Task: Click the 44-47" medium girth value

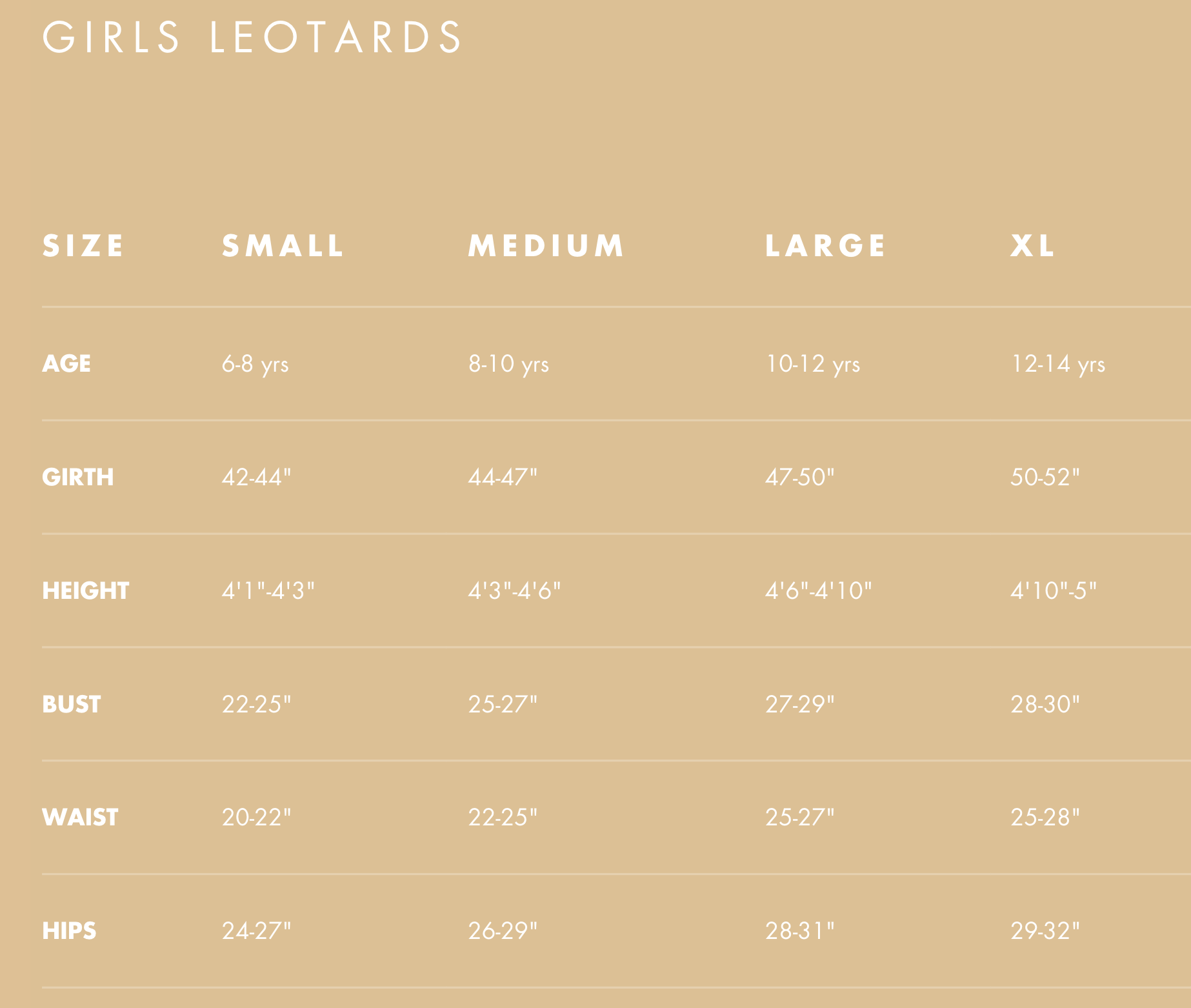Action: tap(503, 478)
